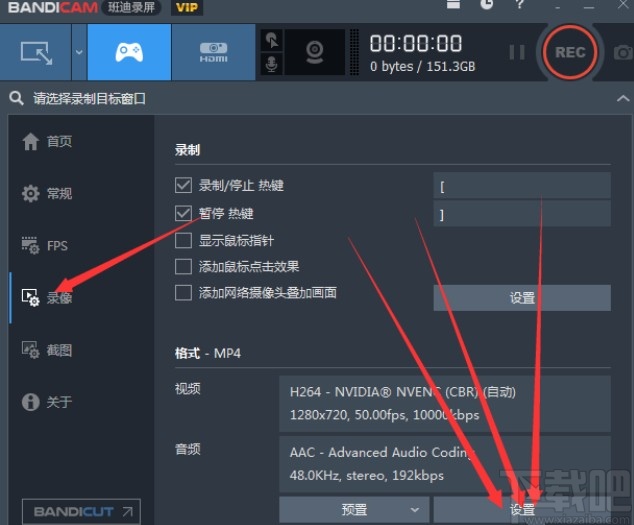Open recording 设置 button near webcam option

coord(522,298)
